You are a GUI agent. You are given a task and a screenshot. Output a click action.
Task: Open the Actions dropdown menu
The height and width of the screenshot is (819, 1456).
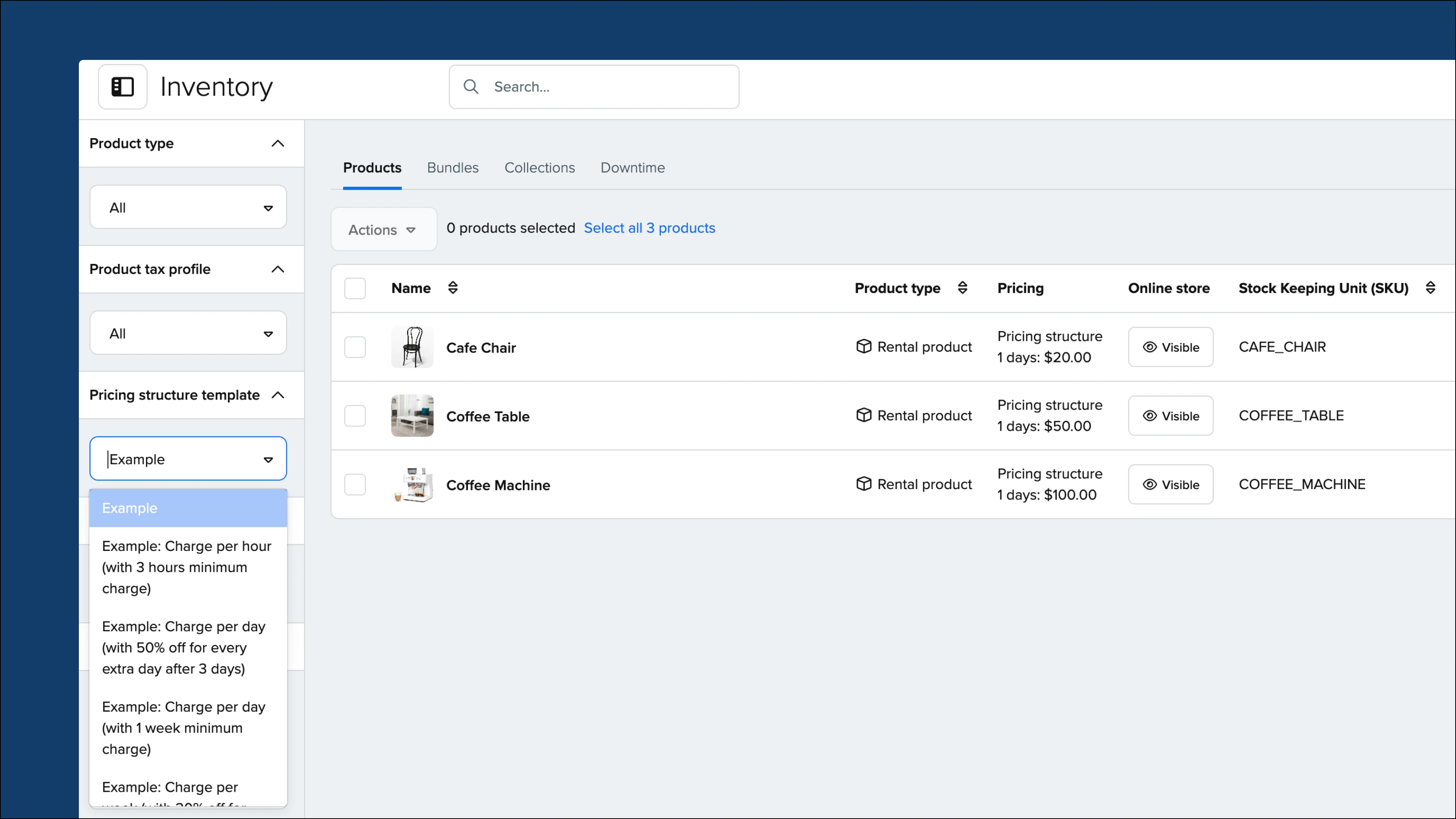[384, 229]
